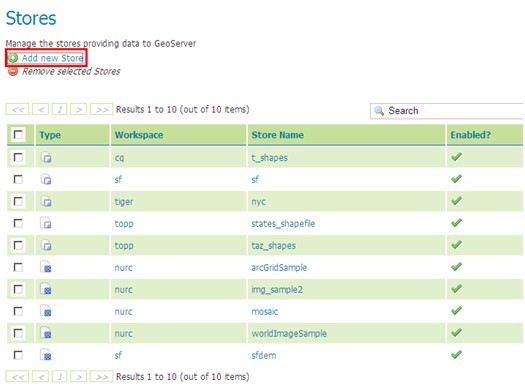
Task: Sort by the Workspace column header
Action: (x=139, y=135)
